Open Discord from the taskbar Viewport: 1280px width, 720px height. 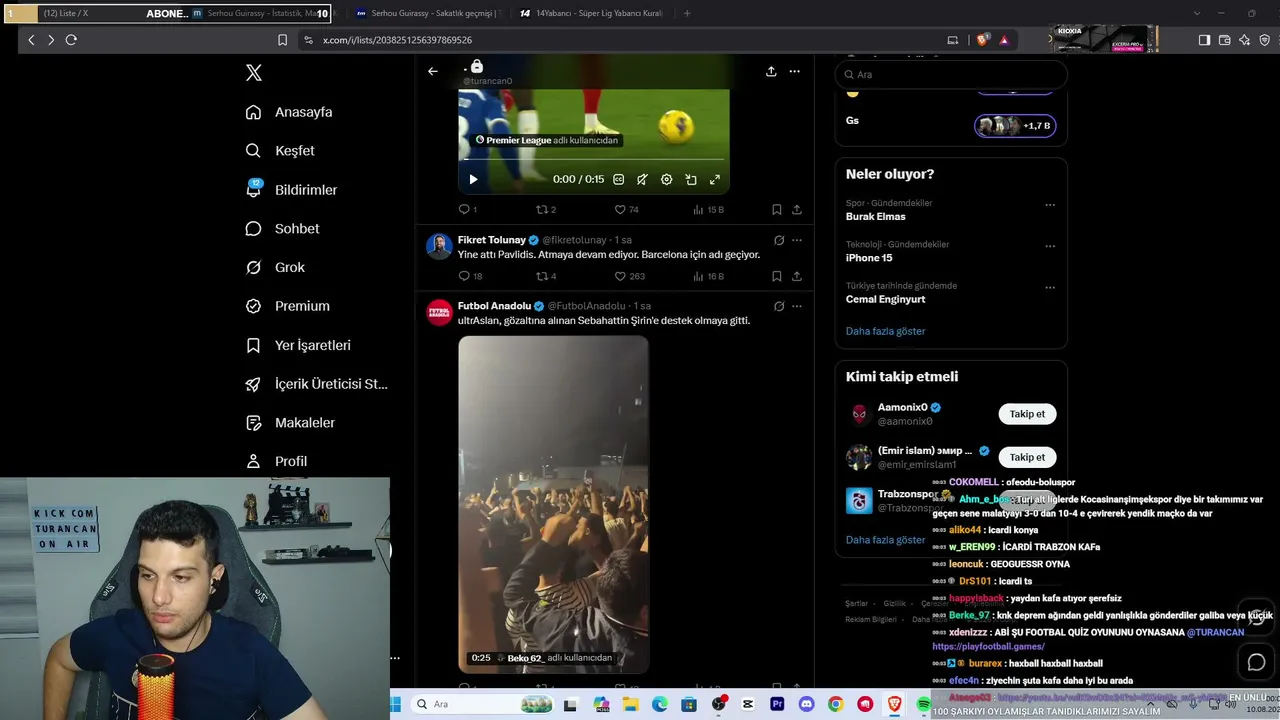(807, 704)
